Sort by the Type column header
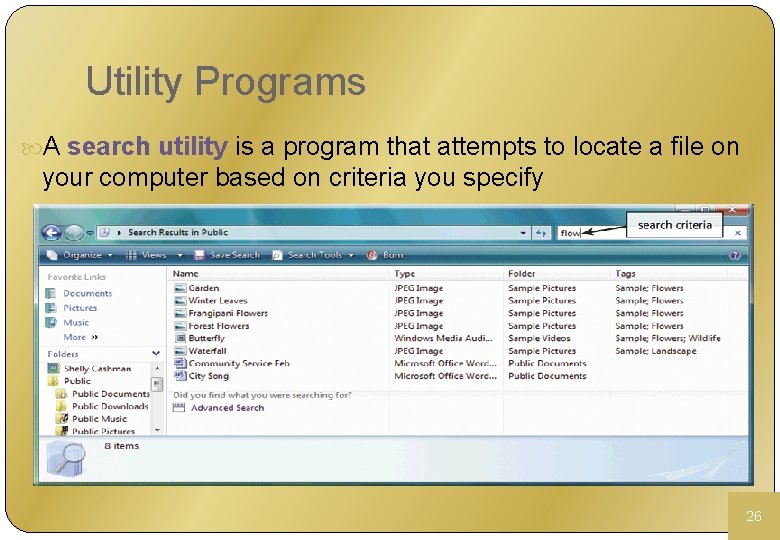780x540 pixels. pyautogui.click(x=404, y=273)
